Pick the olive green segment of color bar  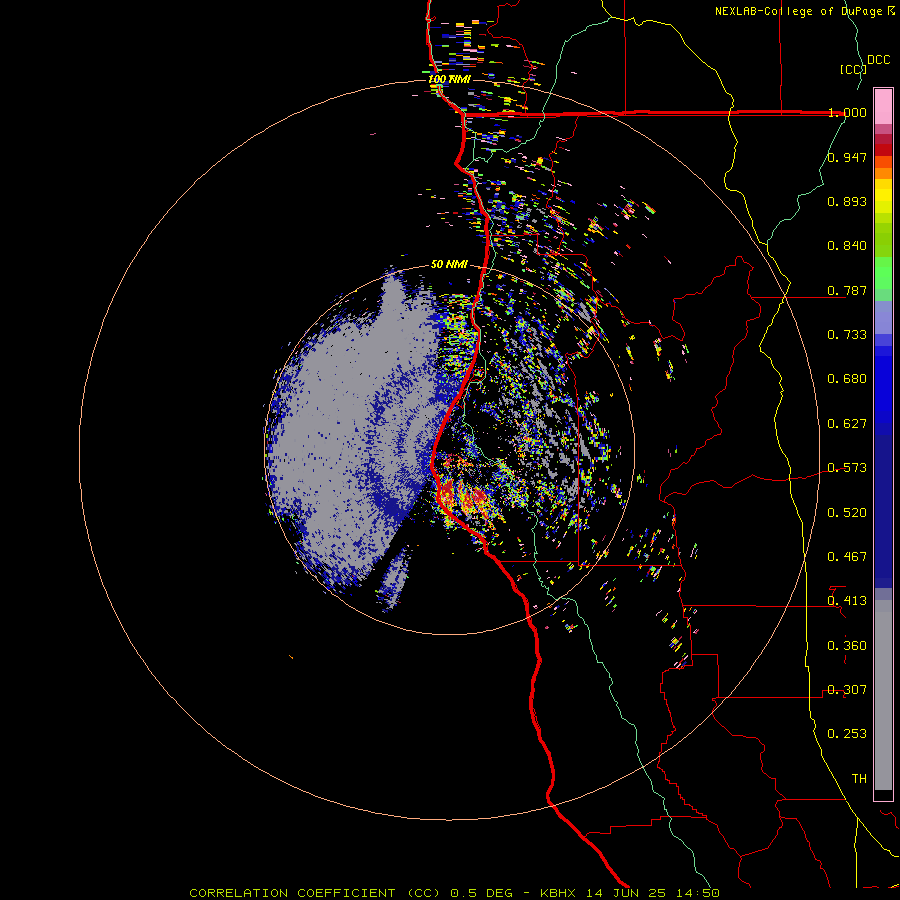point(883,240)
